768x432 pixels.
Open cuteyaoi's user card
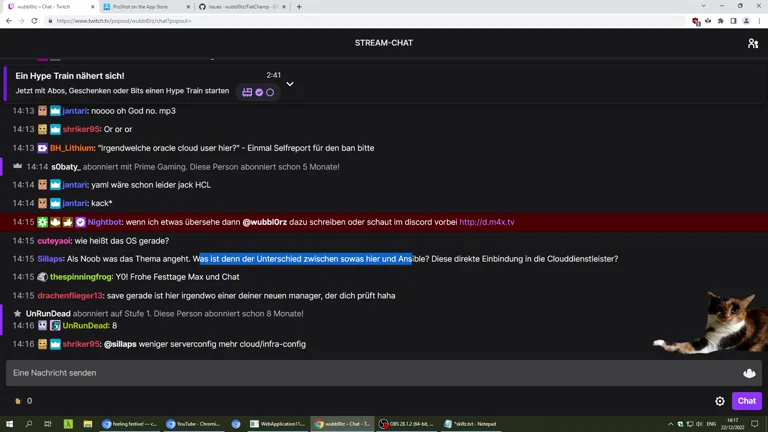[x=54, y=241]
